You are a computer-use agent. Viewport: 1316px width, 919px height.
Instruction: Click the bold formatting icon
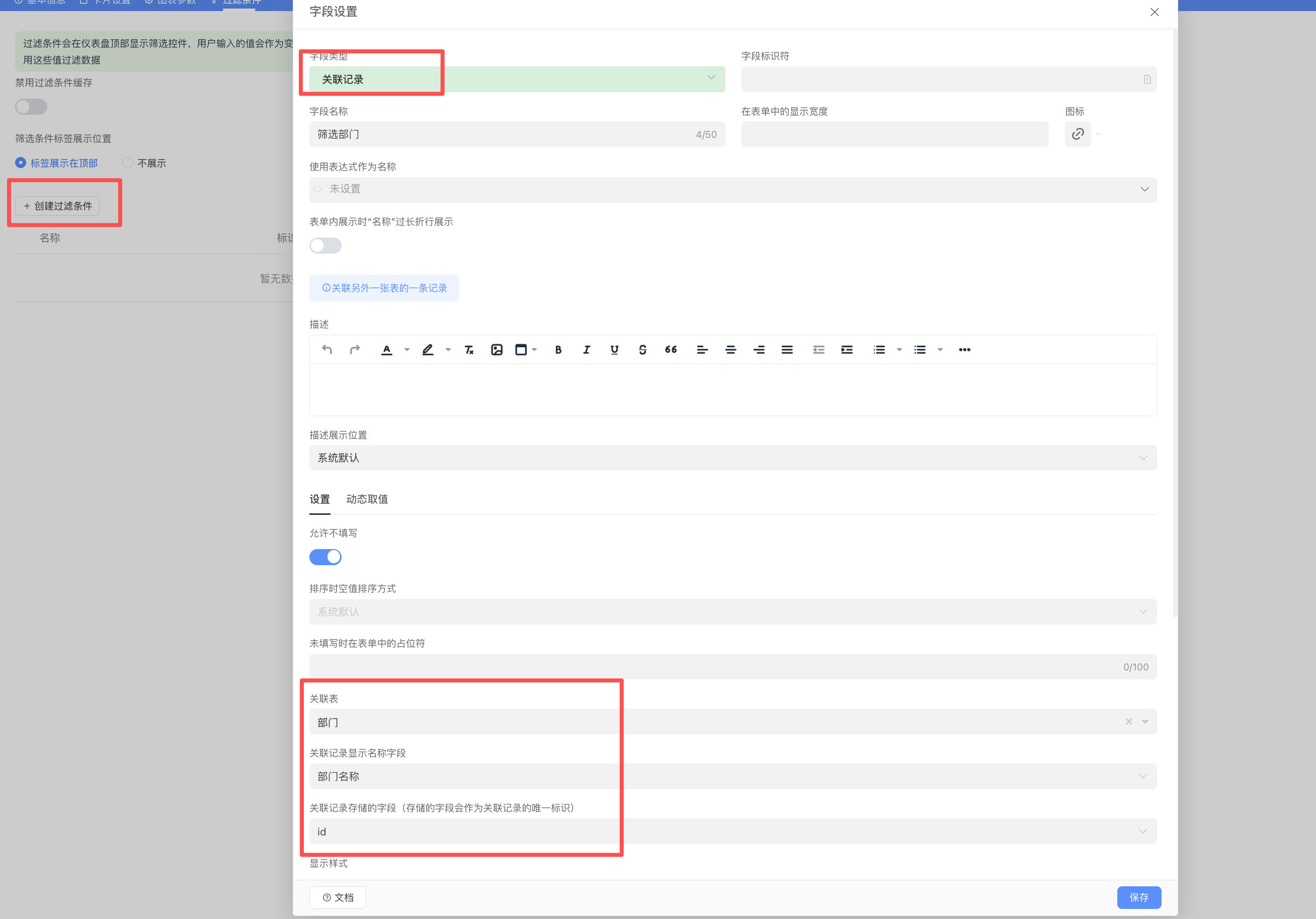(558, 349)
